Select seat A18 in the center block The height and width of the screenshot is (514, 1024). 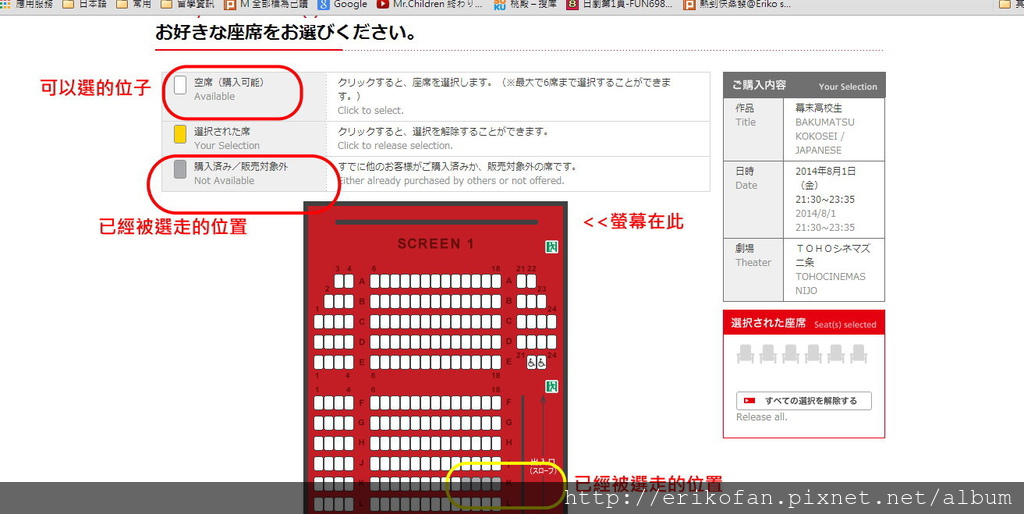[x=496, y=281]
